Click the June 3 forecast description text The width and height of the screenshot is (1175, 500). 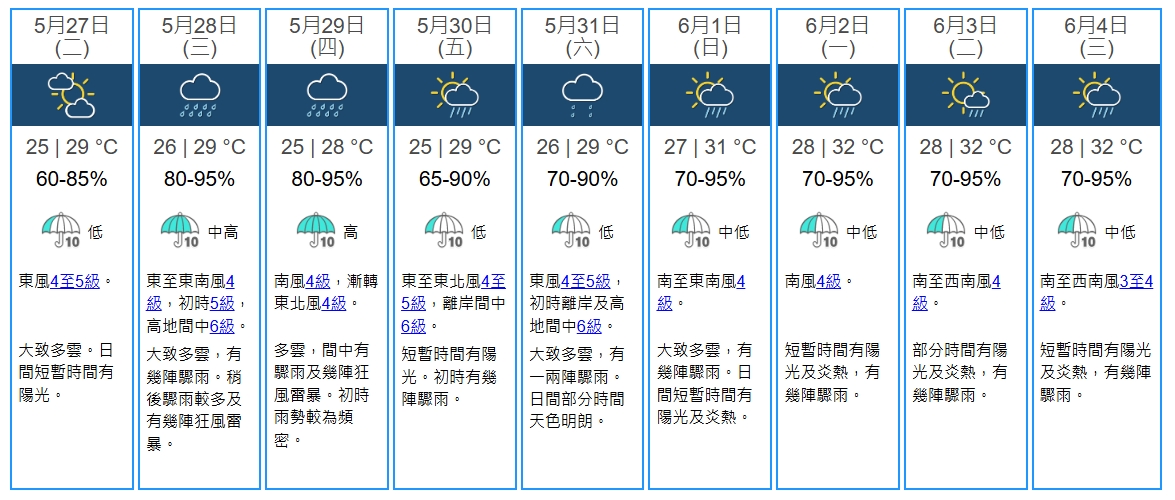pyautogui.click(x=960, y=372)
